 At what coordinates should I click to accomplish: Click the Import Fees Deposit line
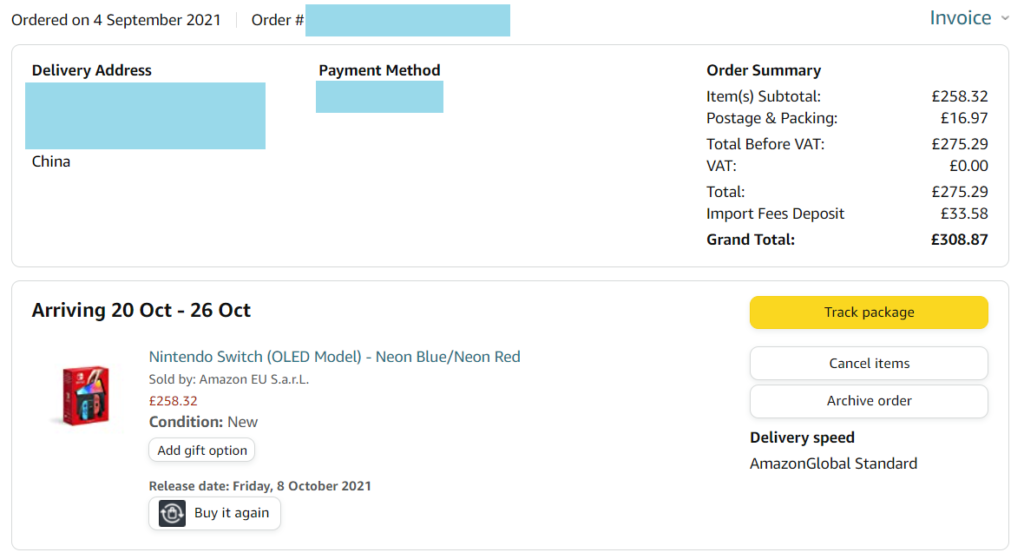(775, 214)
